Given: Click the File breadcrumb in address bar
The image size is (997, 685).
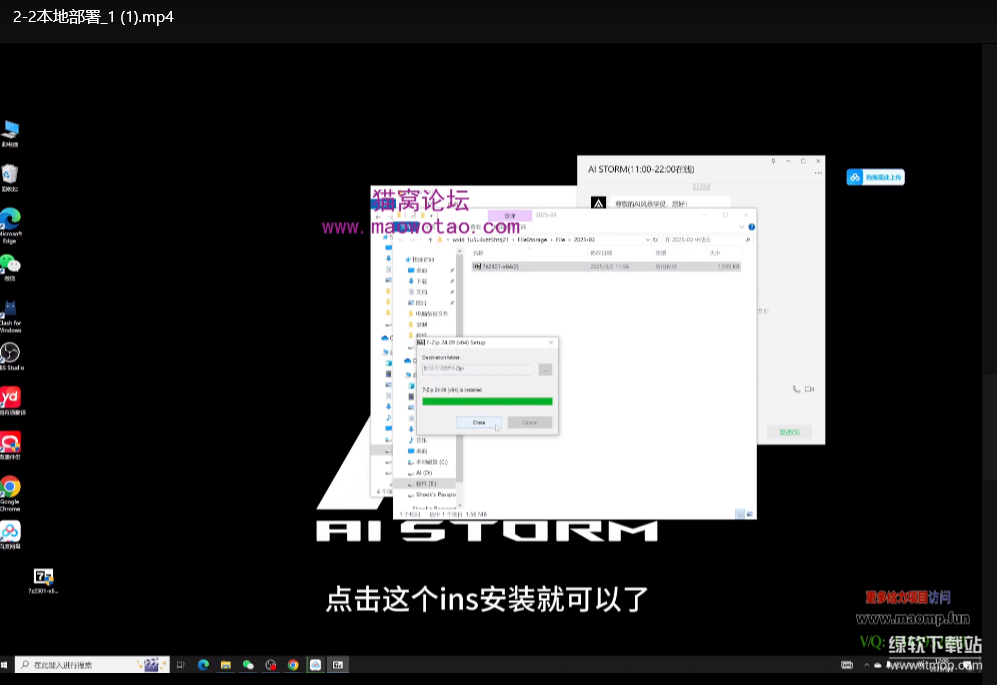Looking at the screenshot, I should tap(560, 240).
